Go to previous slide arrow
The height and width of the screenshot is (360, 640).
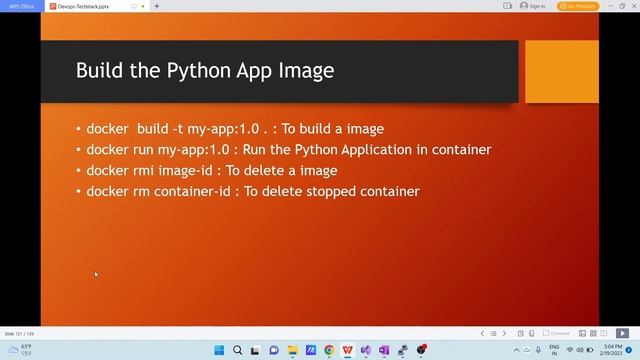pos(482,333)
